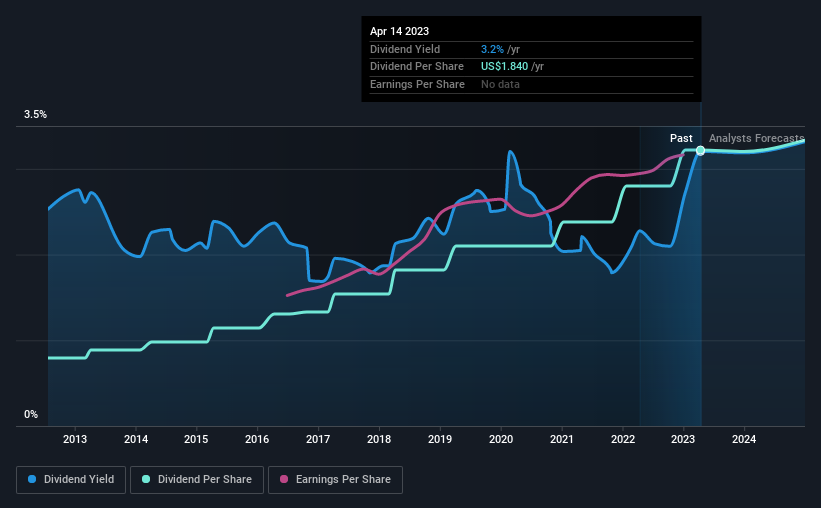Click the blue Dividend Yield legend dot
821x508 pixels.
(x=32, y=479)
